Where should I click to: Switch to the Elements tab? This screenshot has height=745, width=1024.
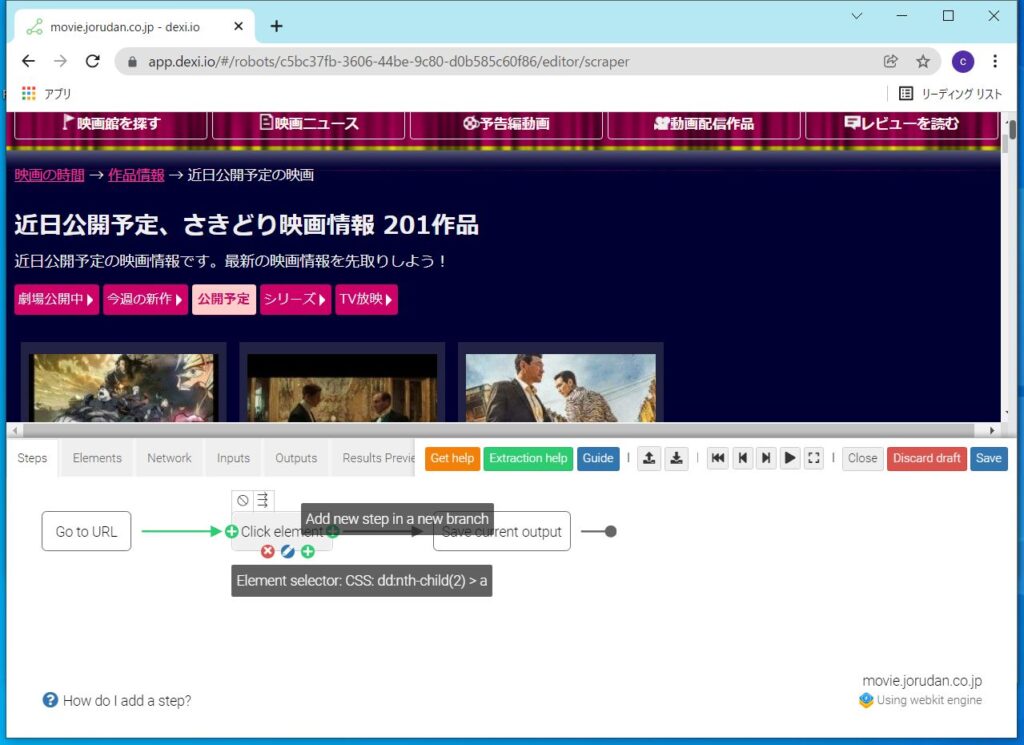click(x=97, y=458)
